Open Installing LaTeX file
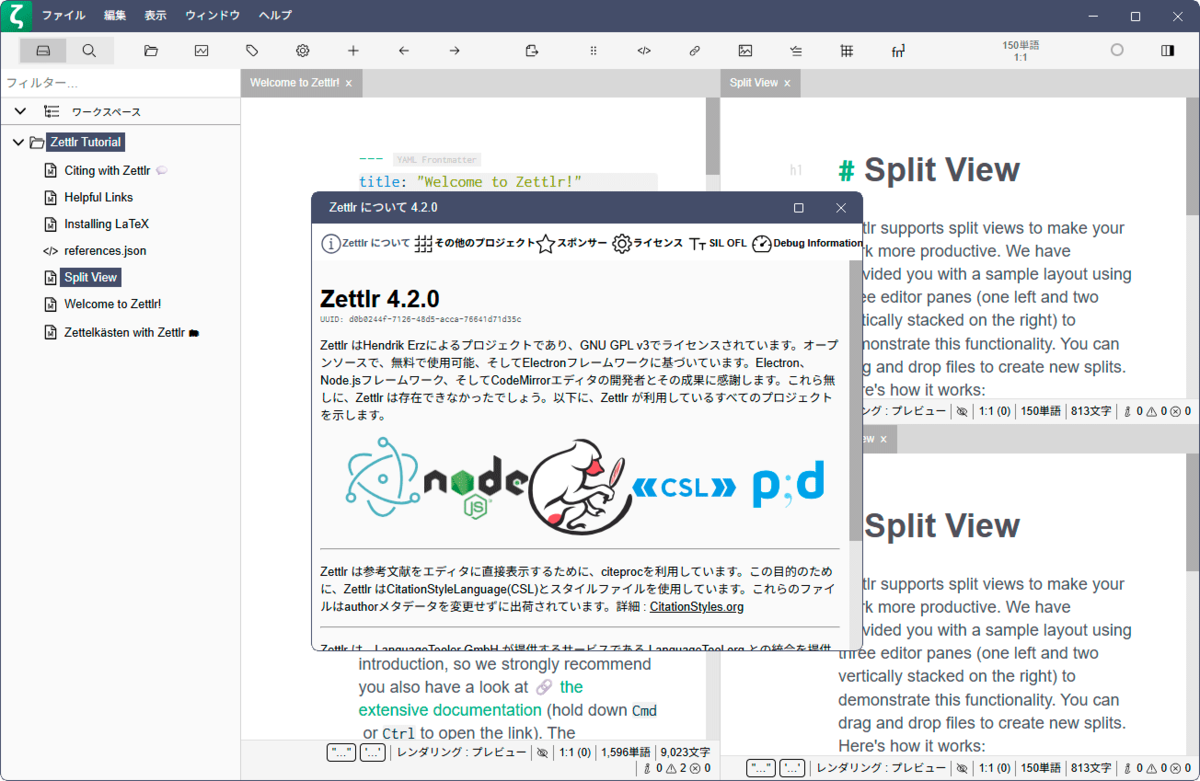The width and height of the screenshot is (1200, 781). [x=106, y=224]
